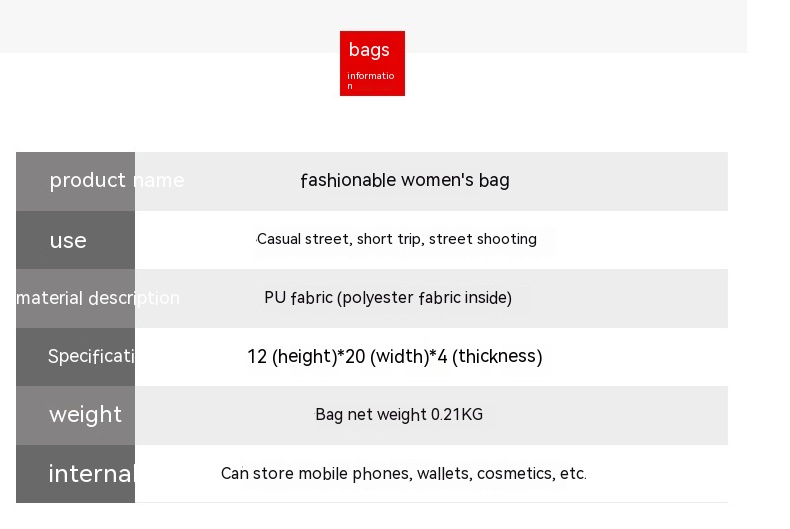This screenshot has height=529, width=790.
Task: Select the "weight" label cell
Action: tap(76, 415)
